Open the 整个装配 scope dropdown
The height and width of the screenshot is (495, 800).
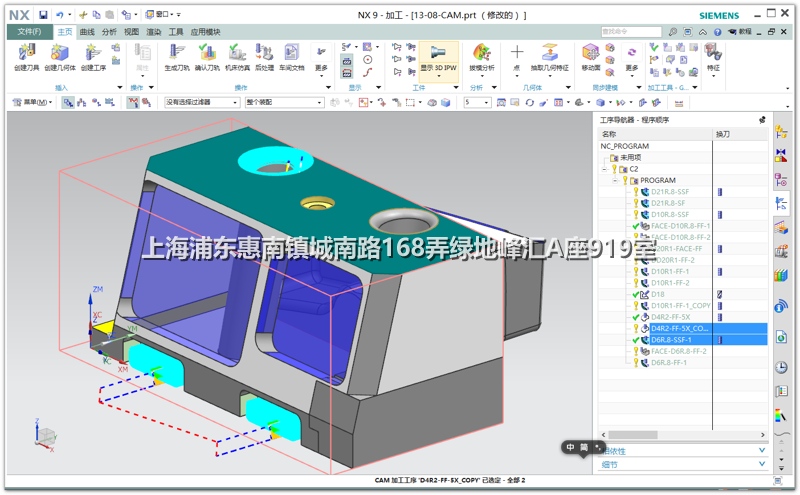tap(284, 102)
